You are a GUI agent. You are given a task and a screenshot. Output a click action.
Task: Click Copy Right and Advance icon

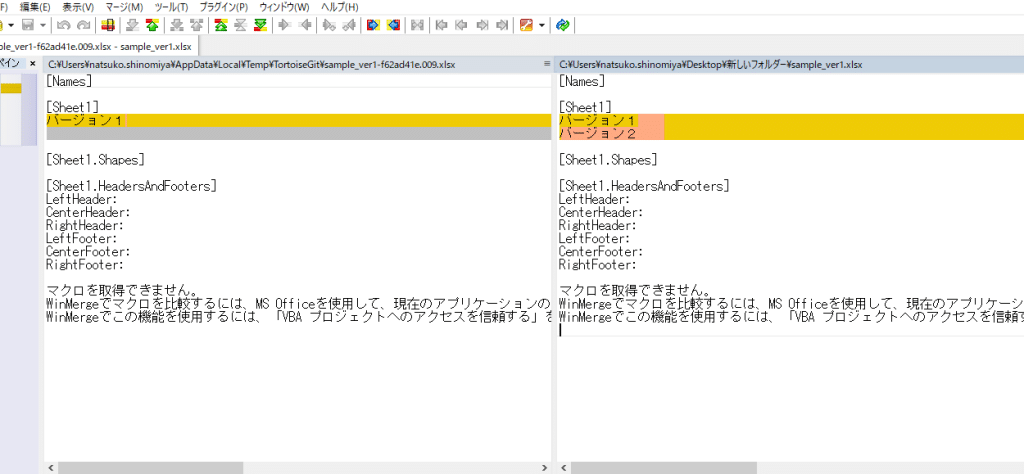328,25
